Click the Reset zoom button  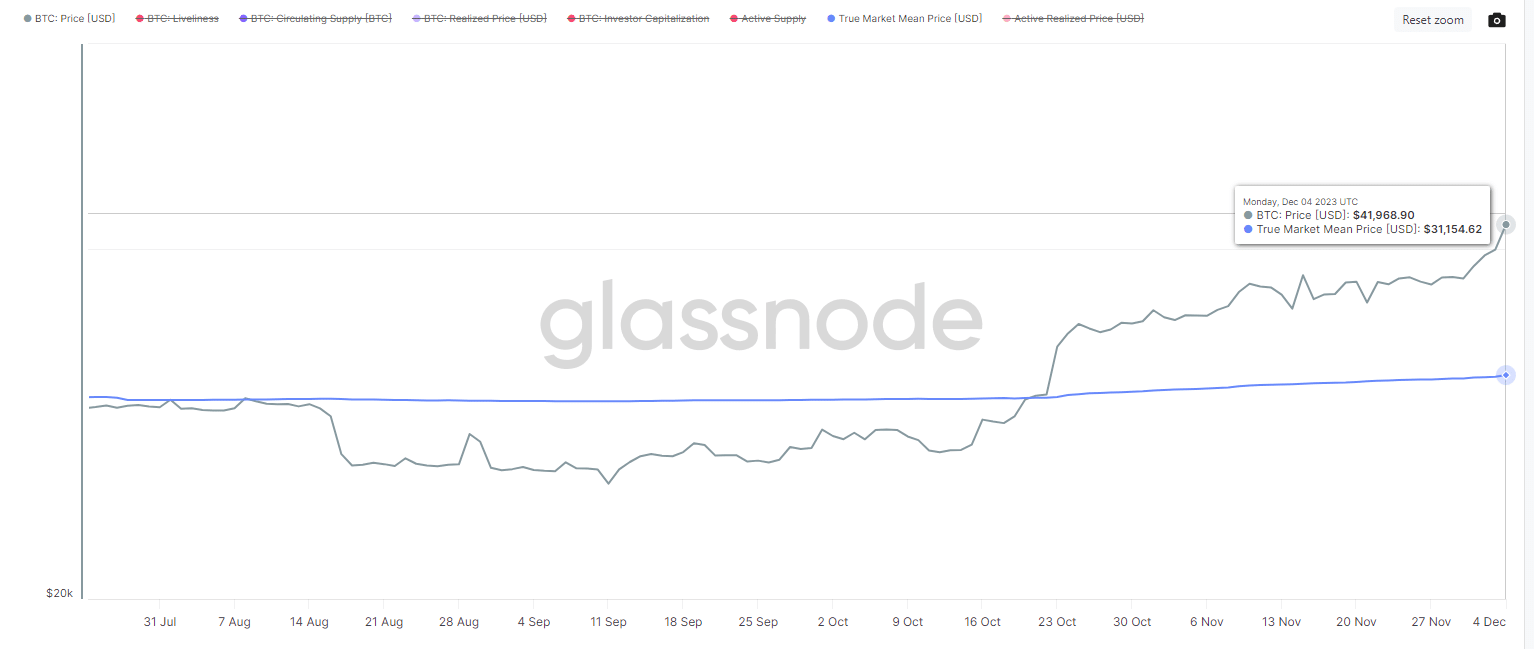[x=1432, y=20]
